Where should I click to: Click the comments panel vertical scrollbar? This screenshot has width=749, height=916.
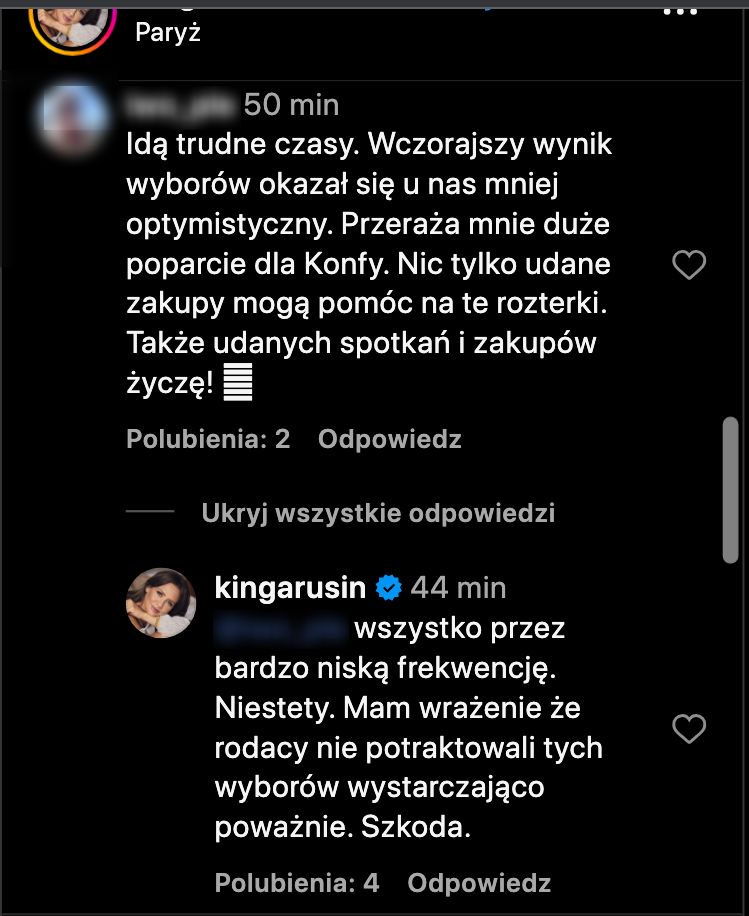click(730, 490)
